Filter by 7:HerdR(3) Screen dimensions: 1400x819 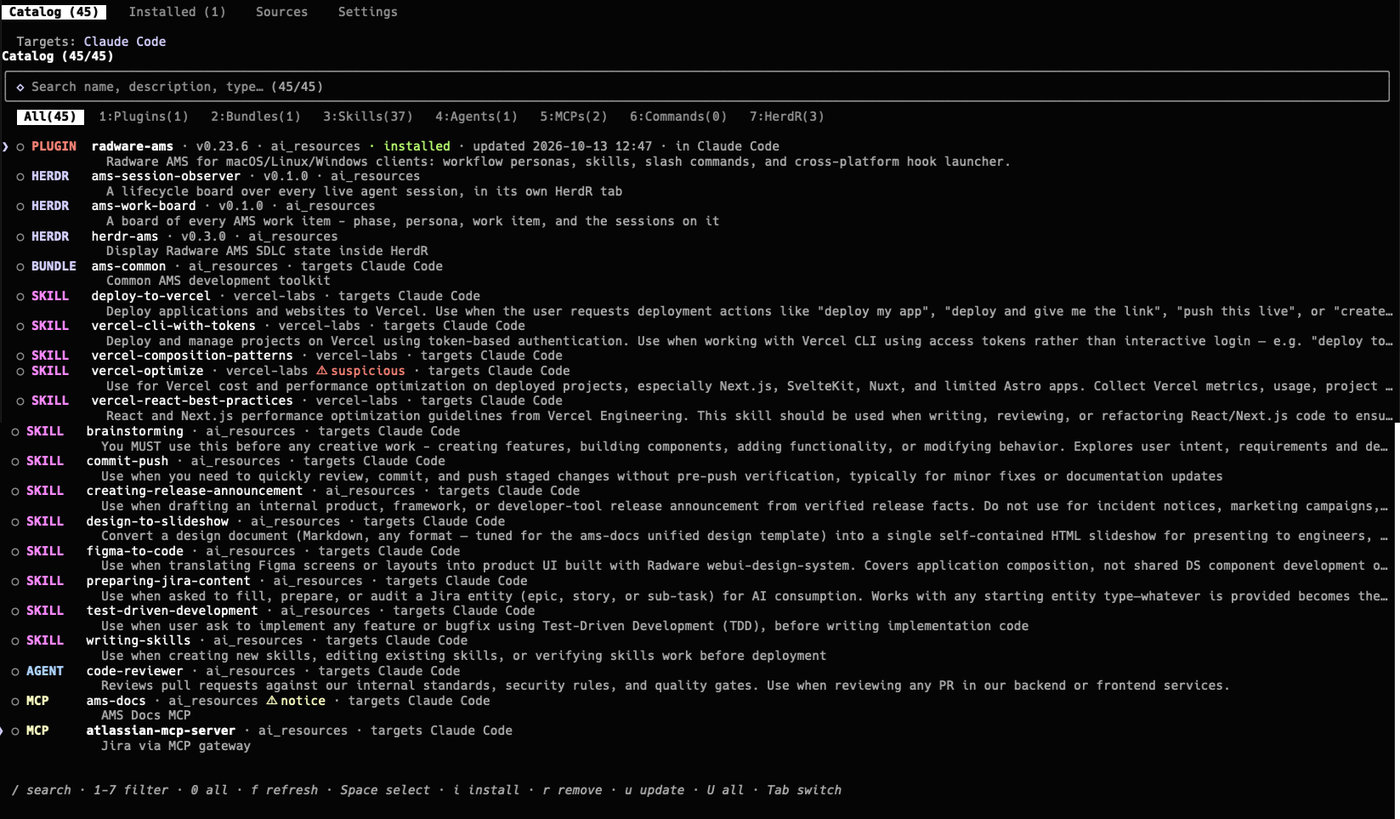(x=787, y=117)
